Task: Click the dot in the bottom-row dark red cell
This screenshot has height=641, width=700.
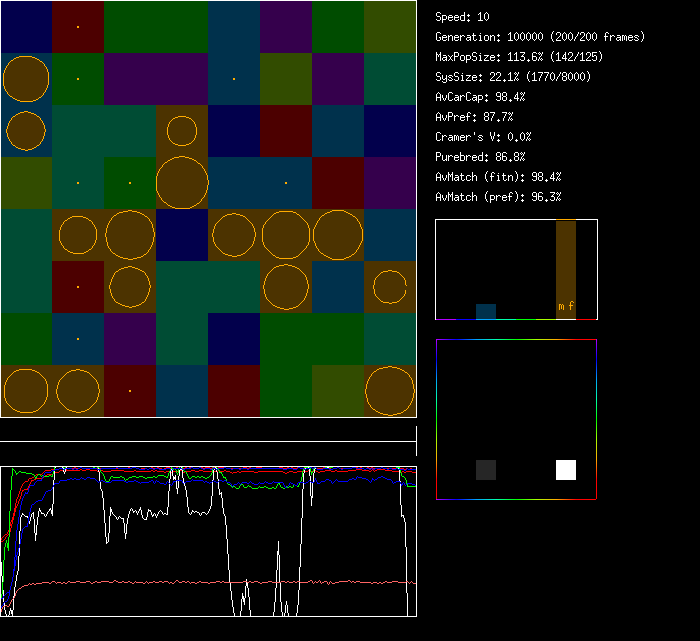Action: pyautogui.click(x=130, y=391)
